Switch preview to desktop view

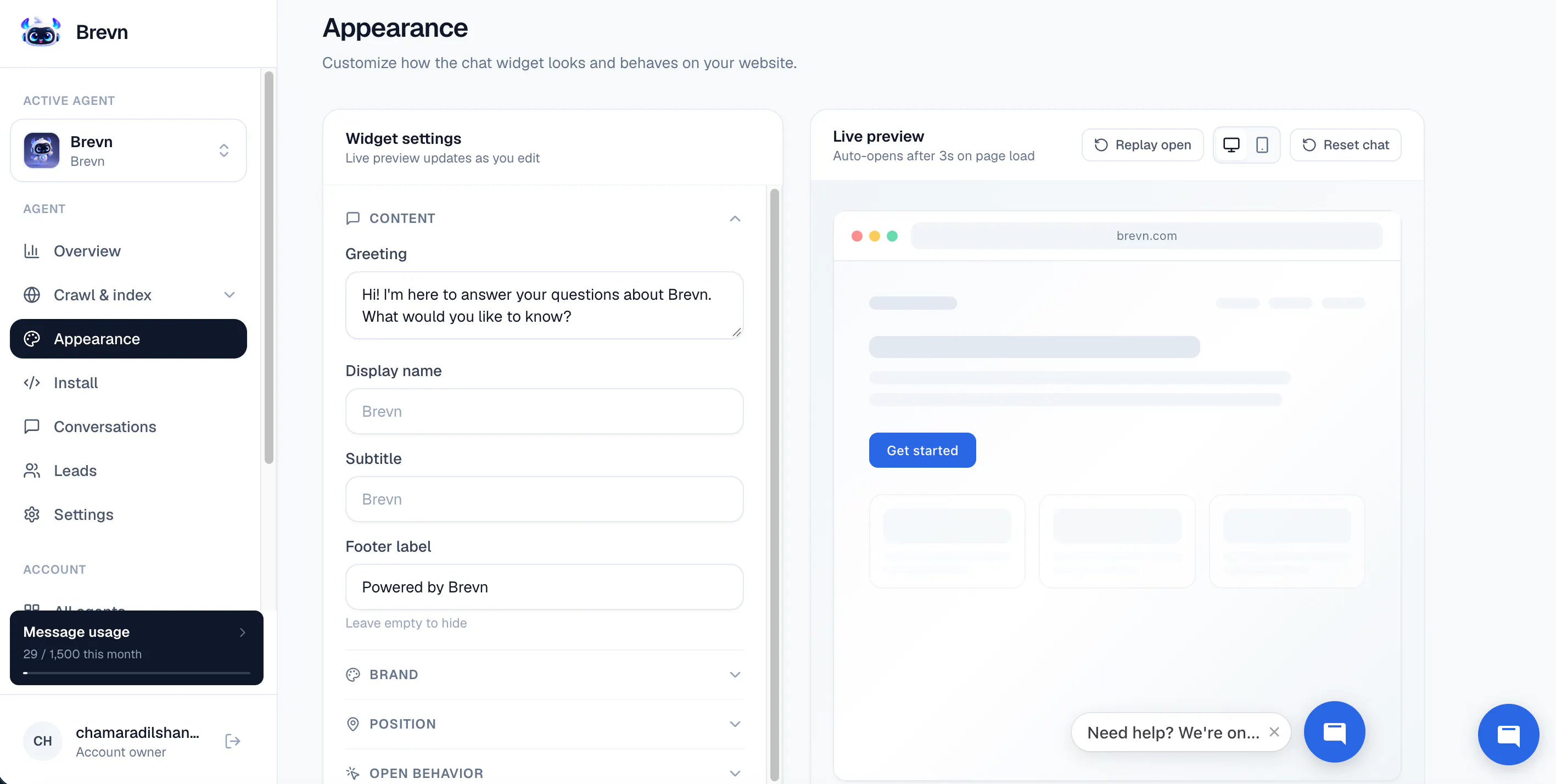1231,145
